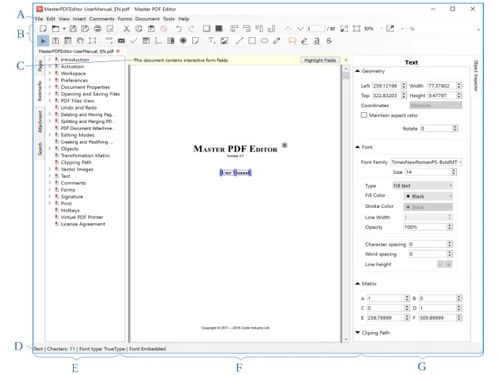Expand the Preferences bookmark

pos(49,80)
